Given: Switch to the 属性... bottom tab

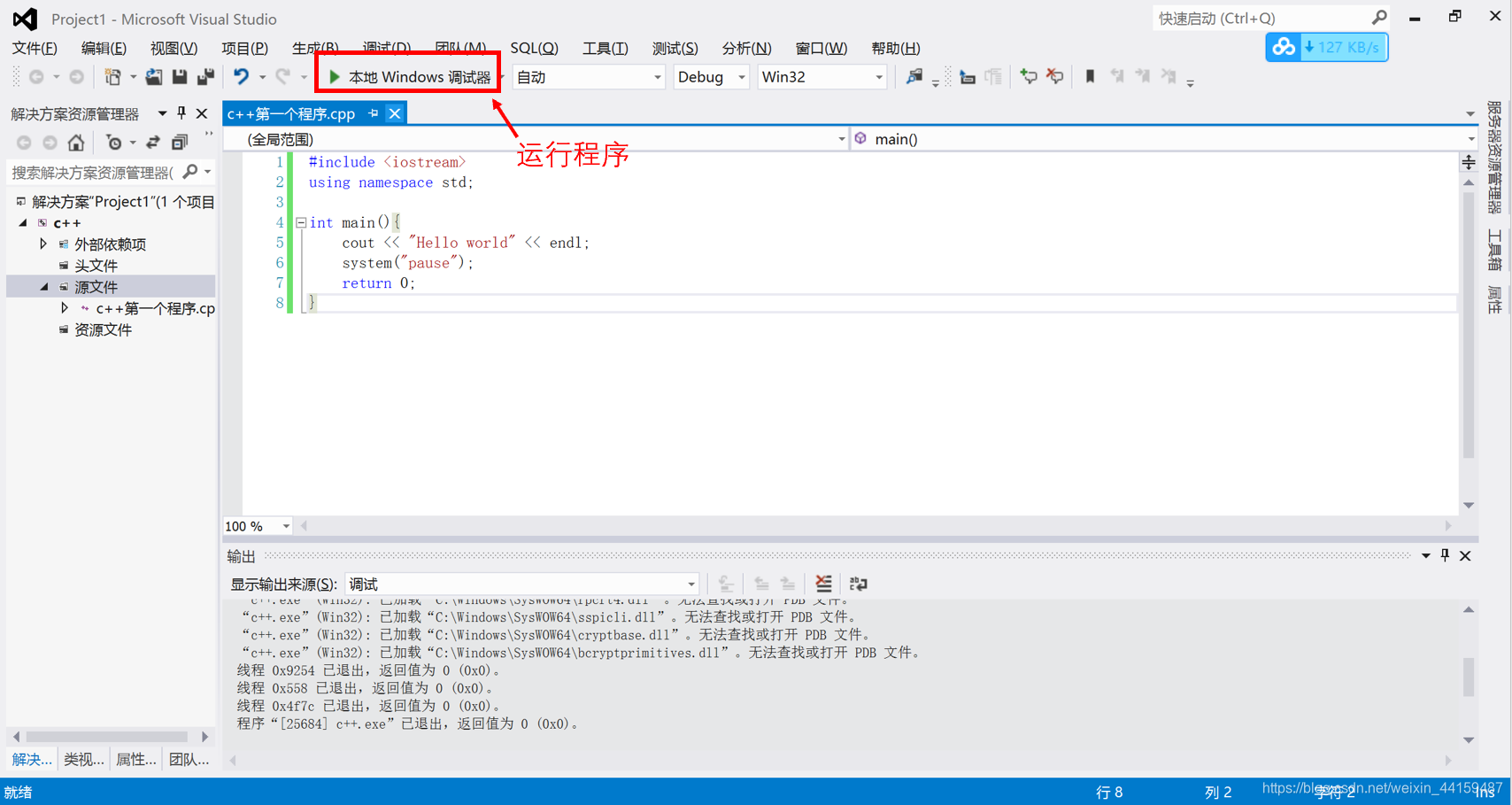Looking at the screenshot, I should 136,759.
